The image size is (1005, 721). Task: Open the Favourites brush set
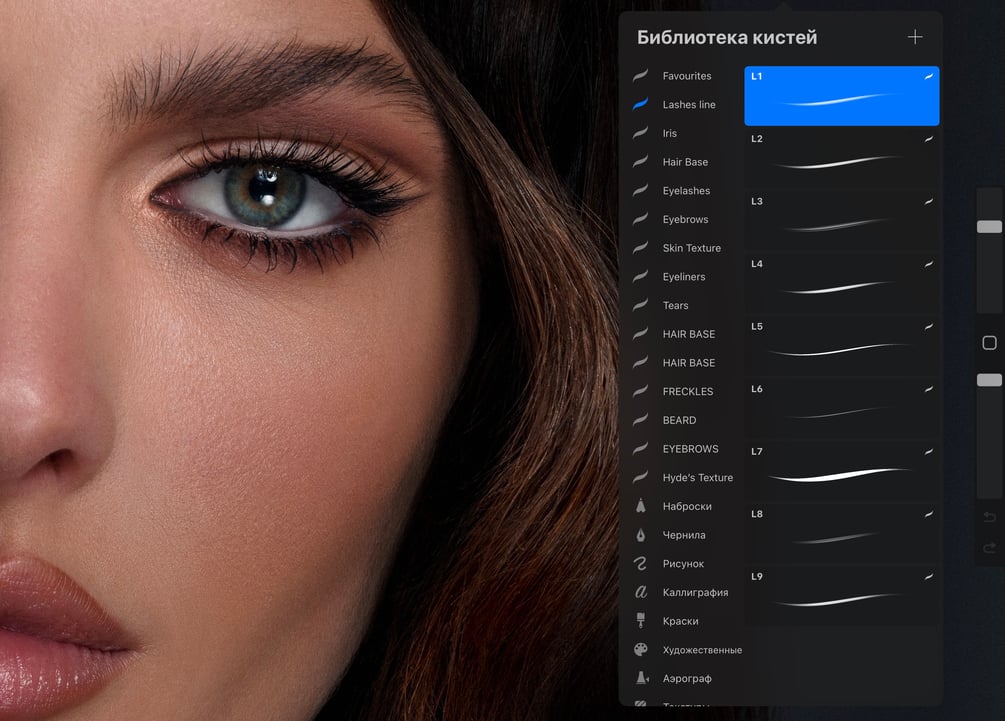click(x=686, y=76)
